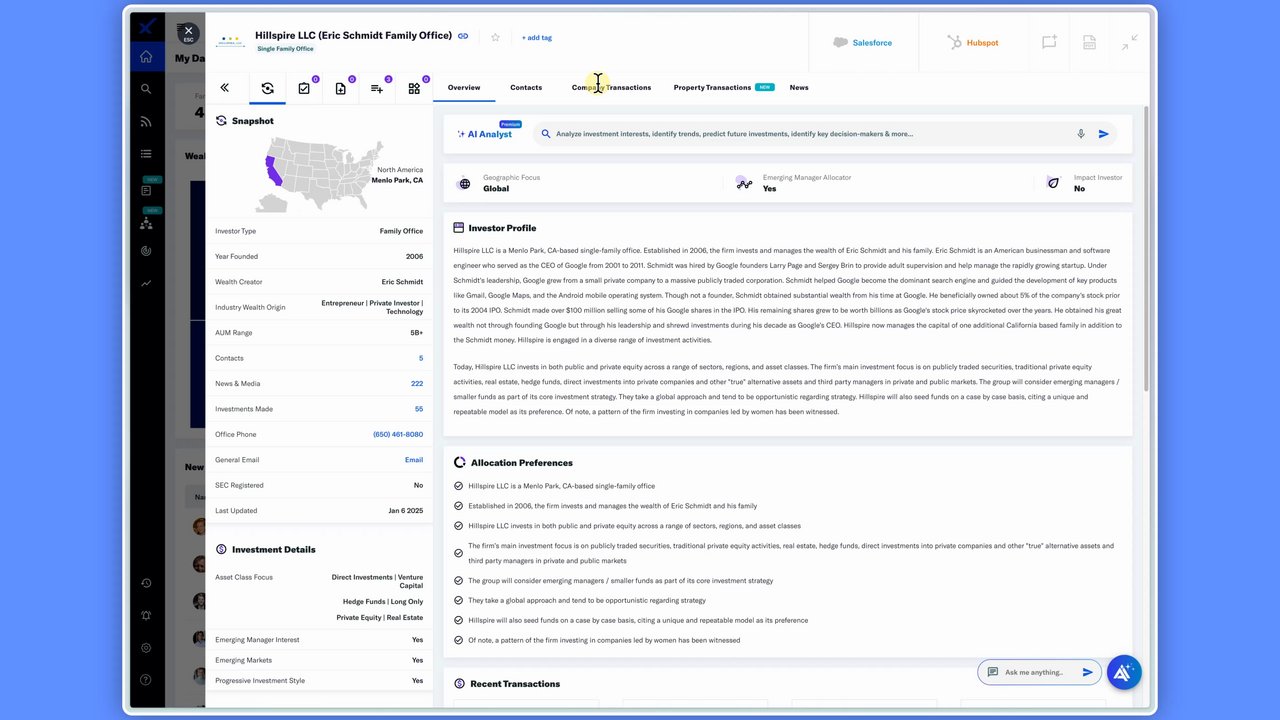Click the Single Family Office tag
Screen dimensions: 1280x720
(x=285, y=49)
